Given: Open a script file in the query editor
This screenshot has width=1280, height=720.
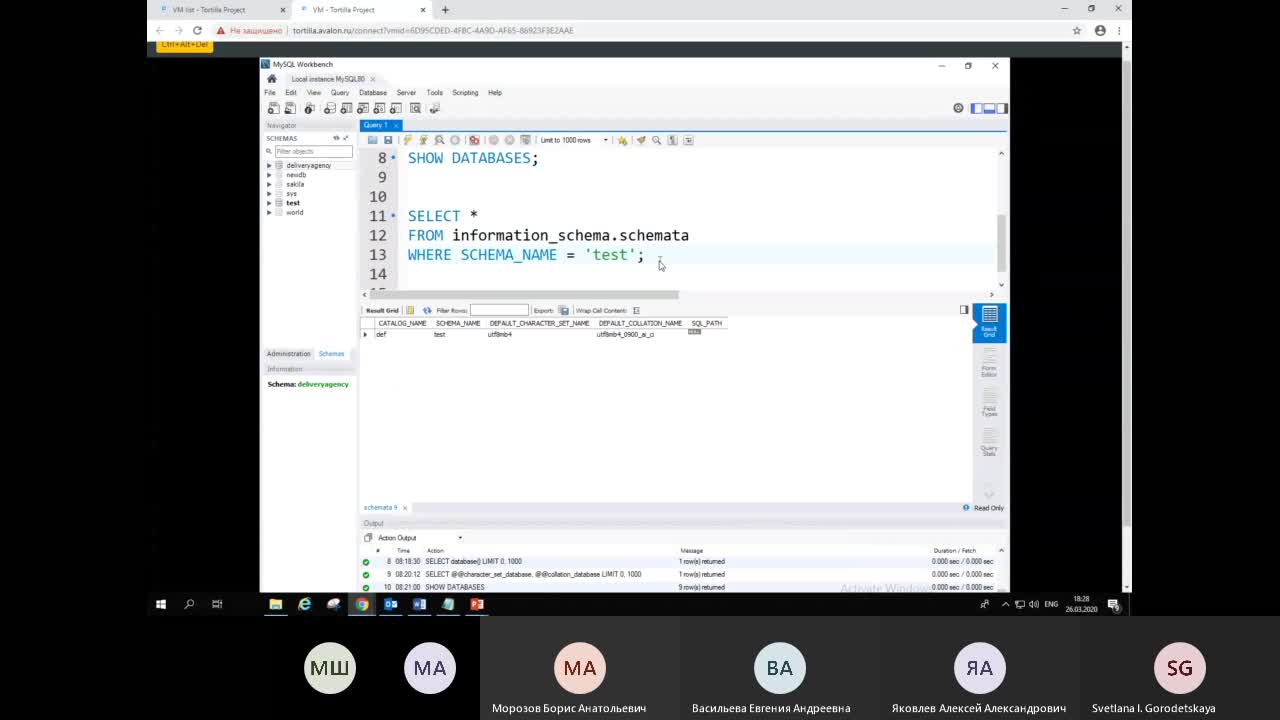Looking at the screenshot, I should pos(372,140).
